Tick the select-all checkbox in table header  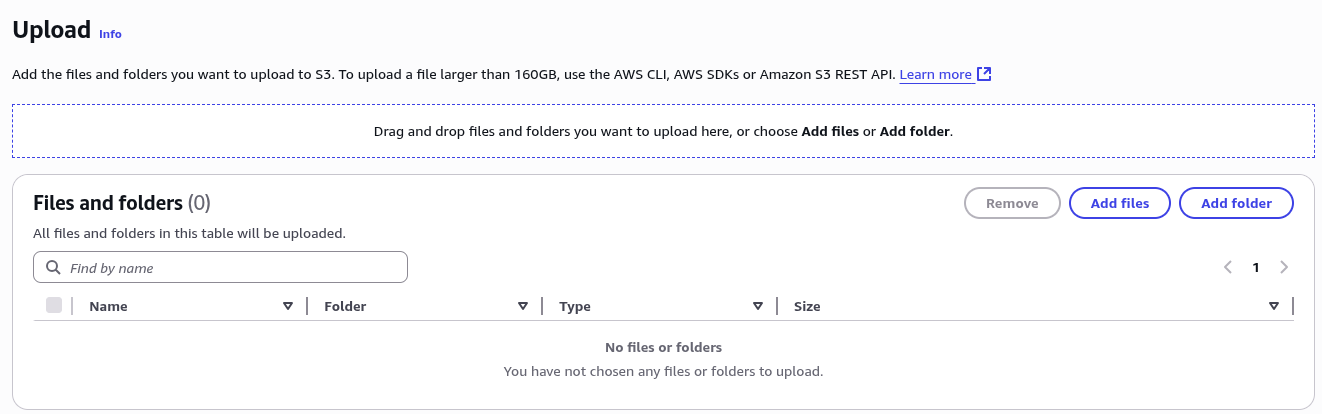54,305
